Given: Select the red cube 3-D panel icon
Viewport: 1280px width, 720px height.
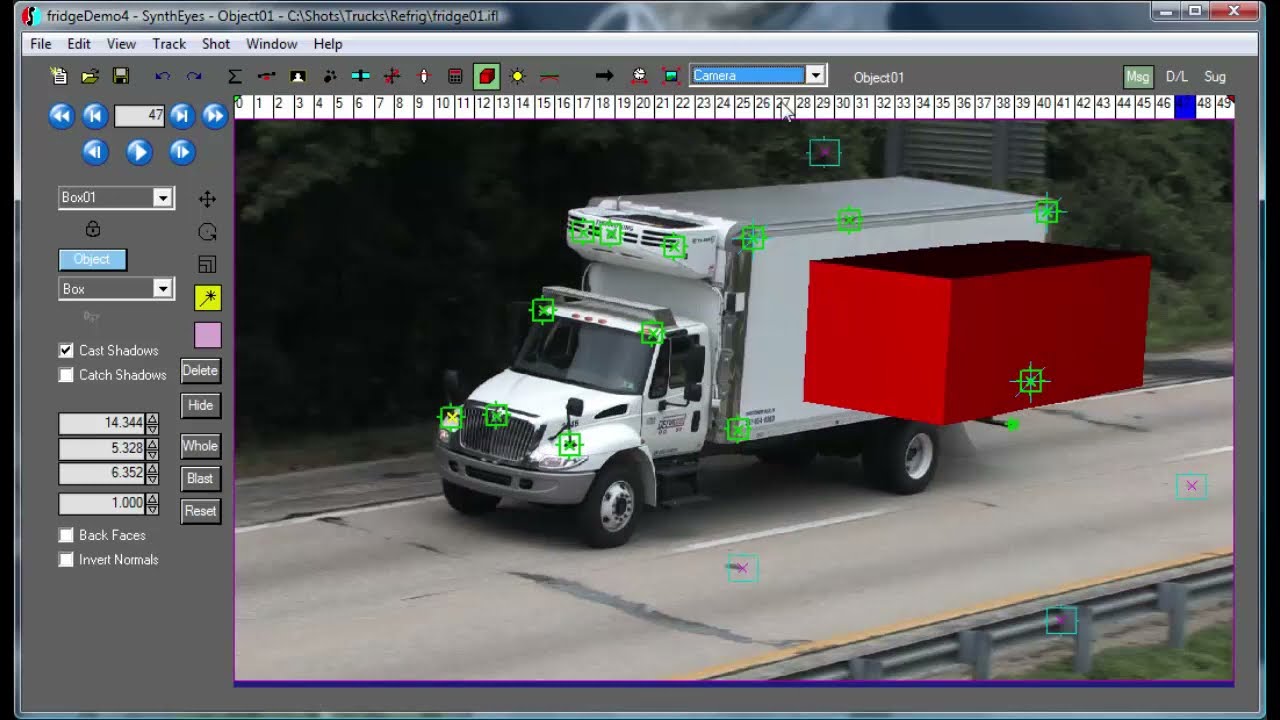Looking at the screenshot, I should (x=486, y=76).
